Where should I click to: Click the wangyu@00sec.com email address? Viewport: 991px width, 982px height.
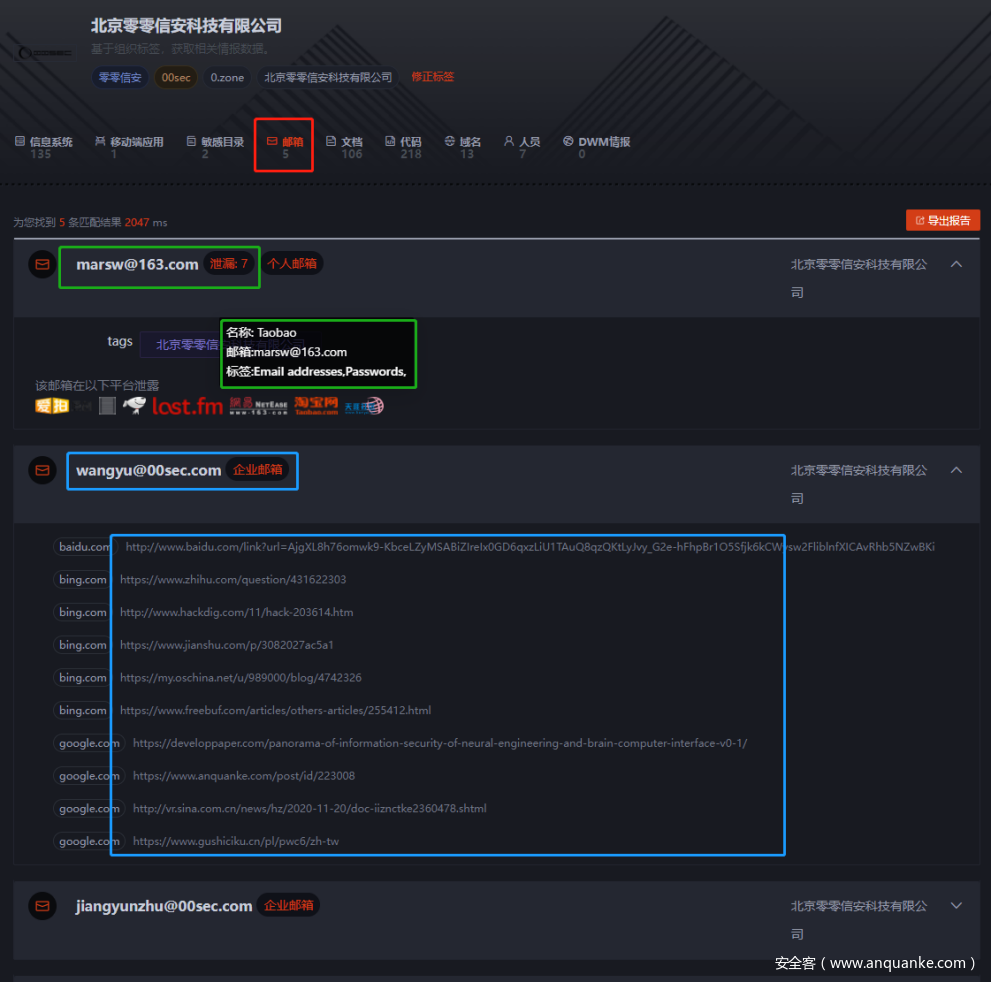149,471
